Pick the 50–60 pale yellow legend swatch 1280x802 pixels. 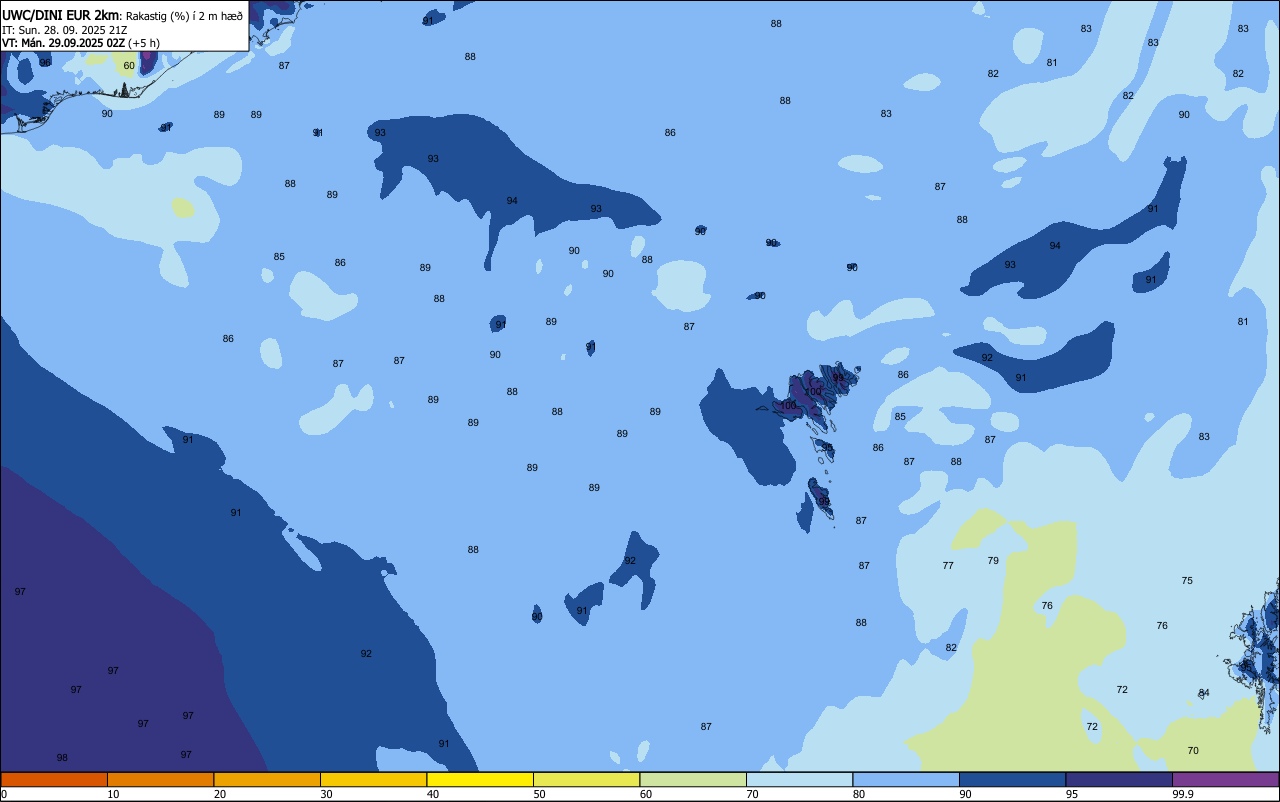pos(586,779)
